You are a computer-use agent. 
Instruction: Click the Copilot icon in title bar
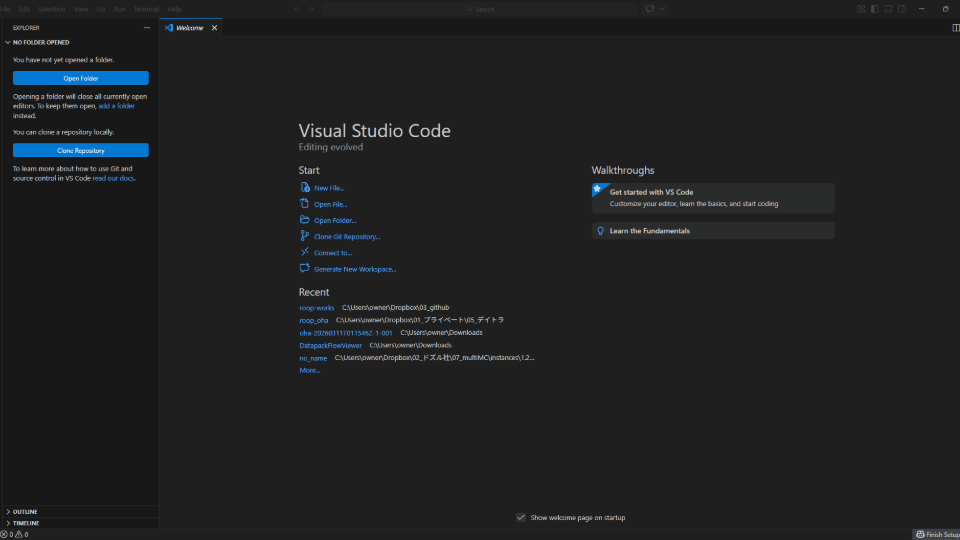point(650,9)
